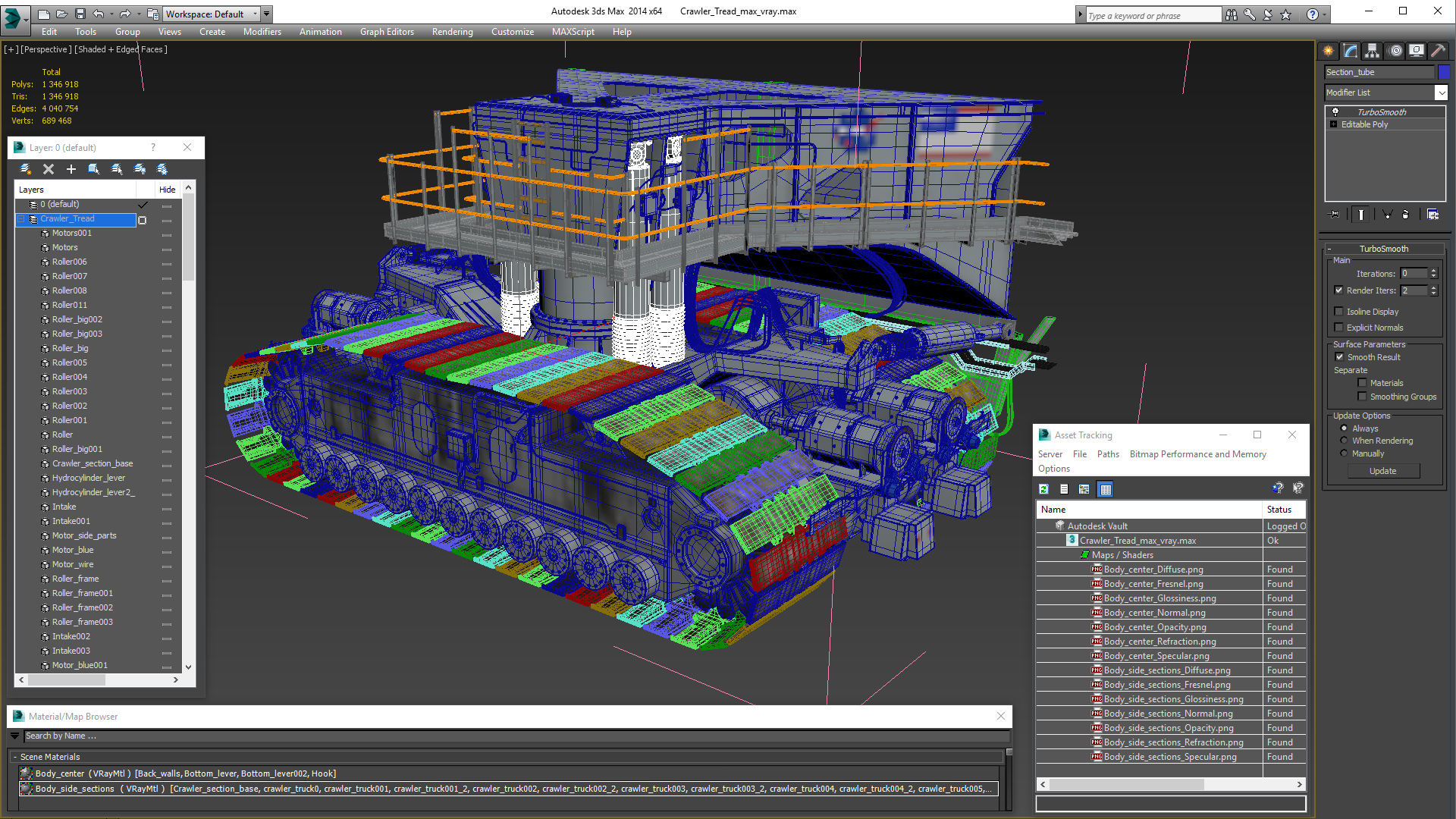The width and height of the screenshot is (1456, 819).
Task: Click the binoculars search icon
Action: 1231,14
